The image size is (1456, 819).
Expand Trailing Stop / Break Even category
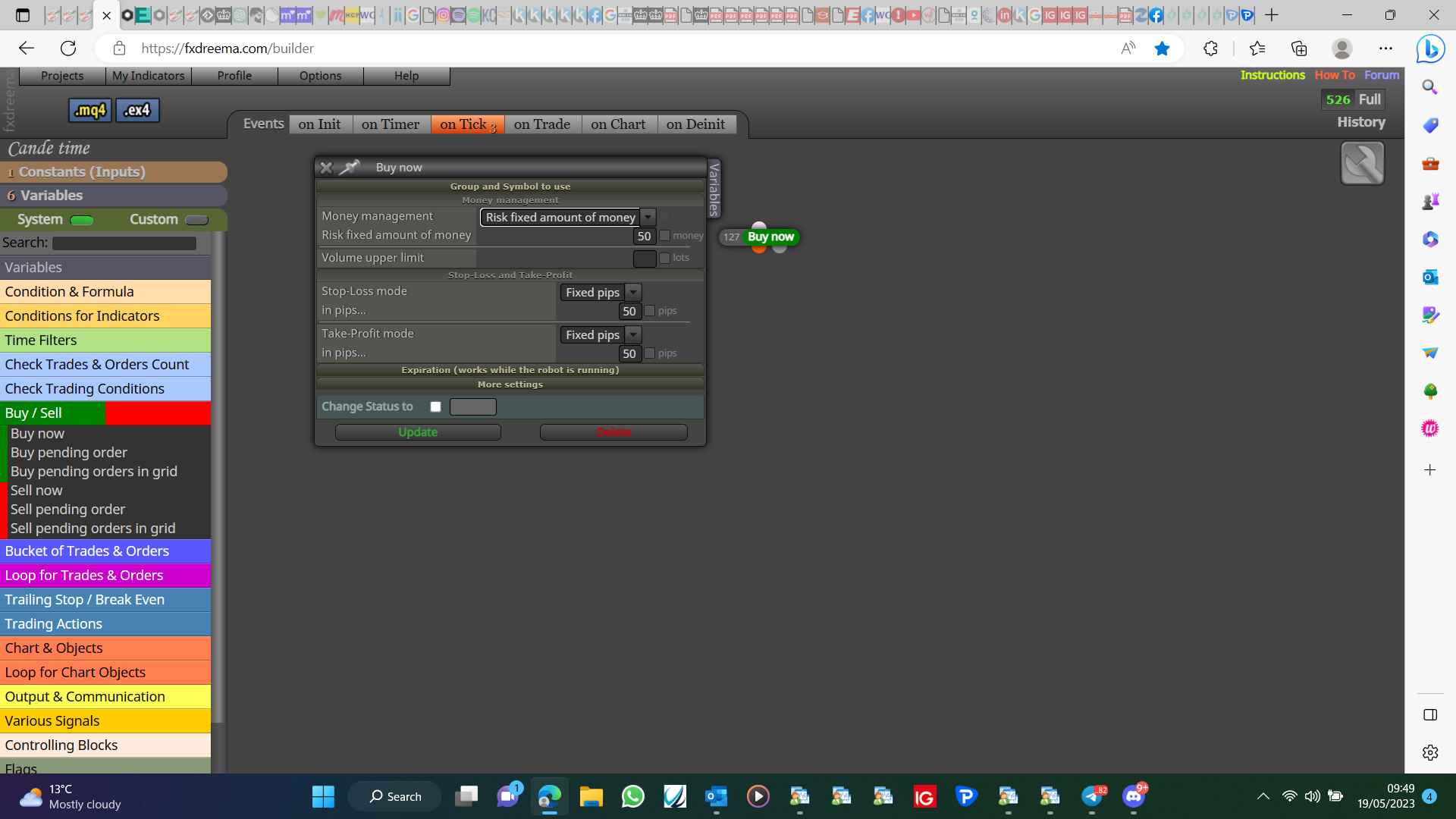[x=105, y=600]
